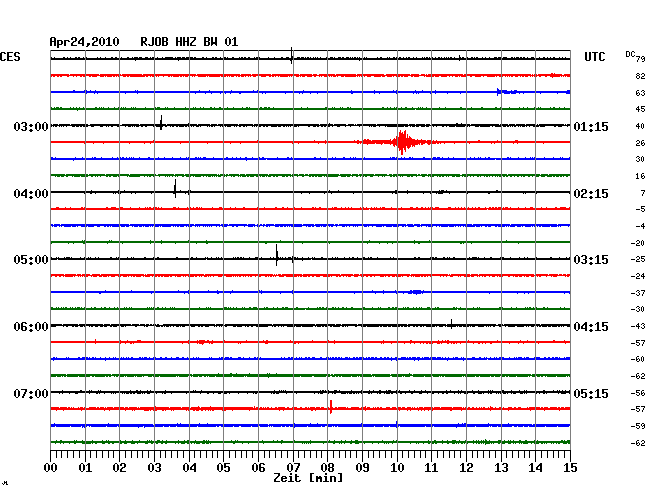Click the black spike on the 04:15 trace

pyautogui.click(x=451, y=324)
